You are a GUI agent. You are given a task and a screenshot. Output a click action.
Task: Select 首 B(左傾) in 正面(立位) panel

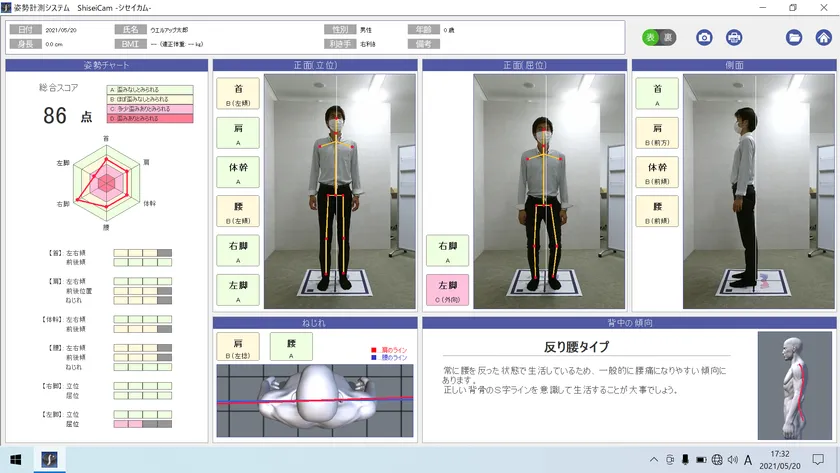click(238, 94)
